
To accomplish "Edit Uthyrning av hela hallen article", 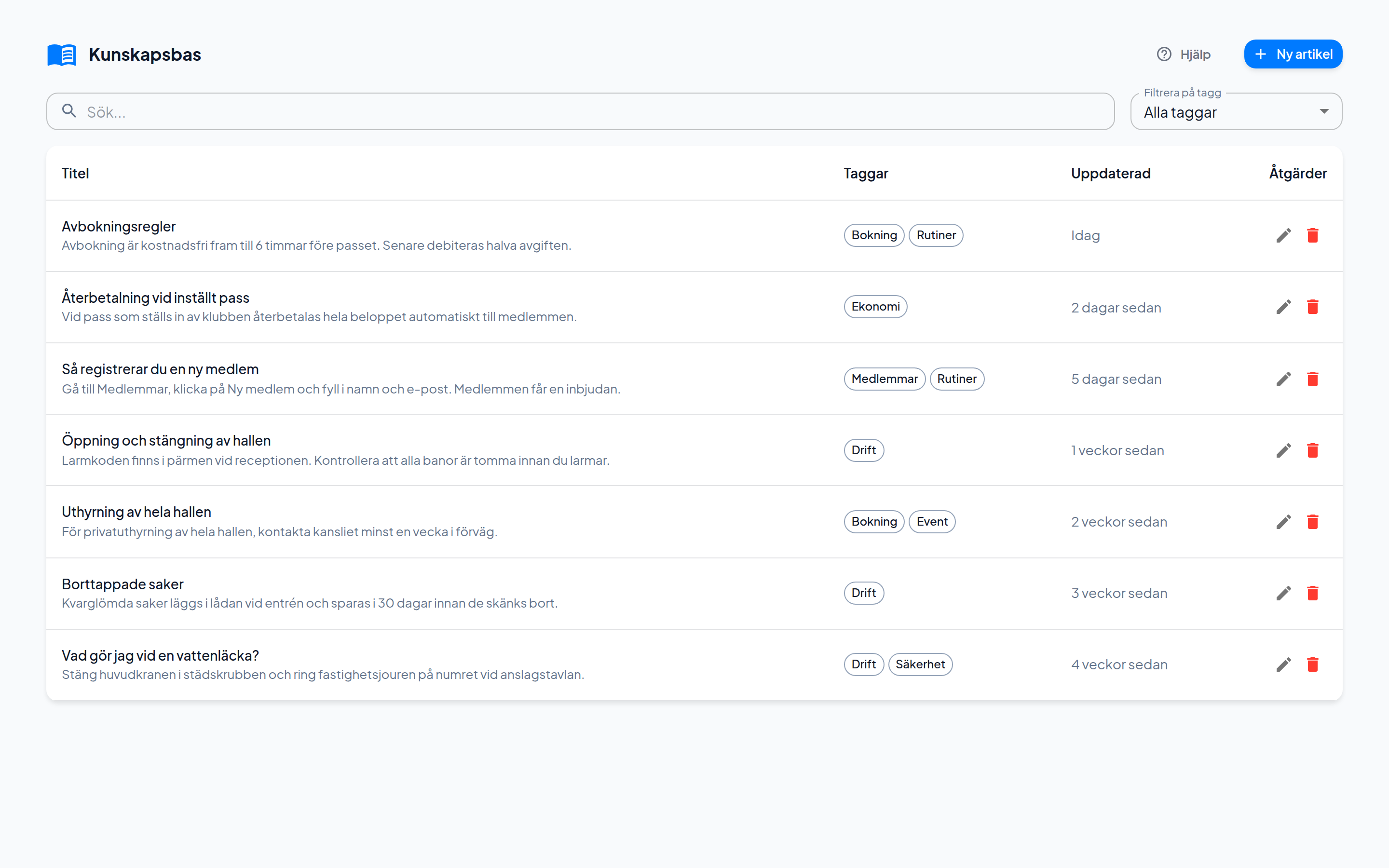I will click(x=1283, y=522).
